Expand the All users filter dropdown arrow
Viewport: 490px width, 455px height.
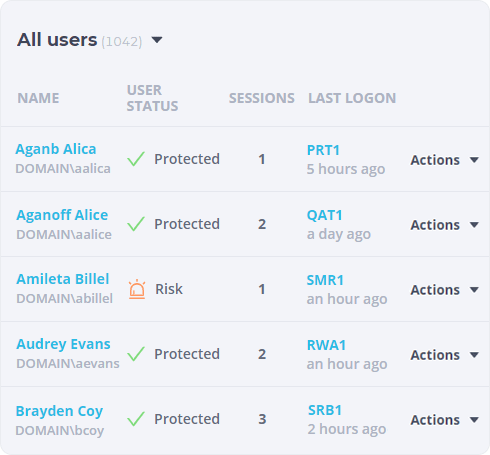157,40
